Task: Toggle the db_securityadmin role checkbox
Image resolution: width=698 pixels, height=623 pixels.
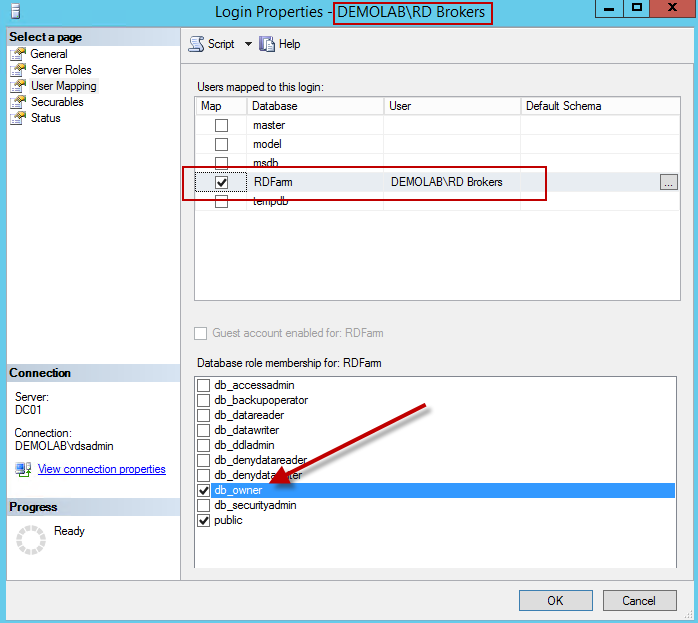Action: (x=204, y=505)
